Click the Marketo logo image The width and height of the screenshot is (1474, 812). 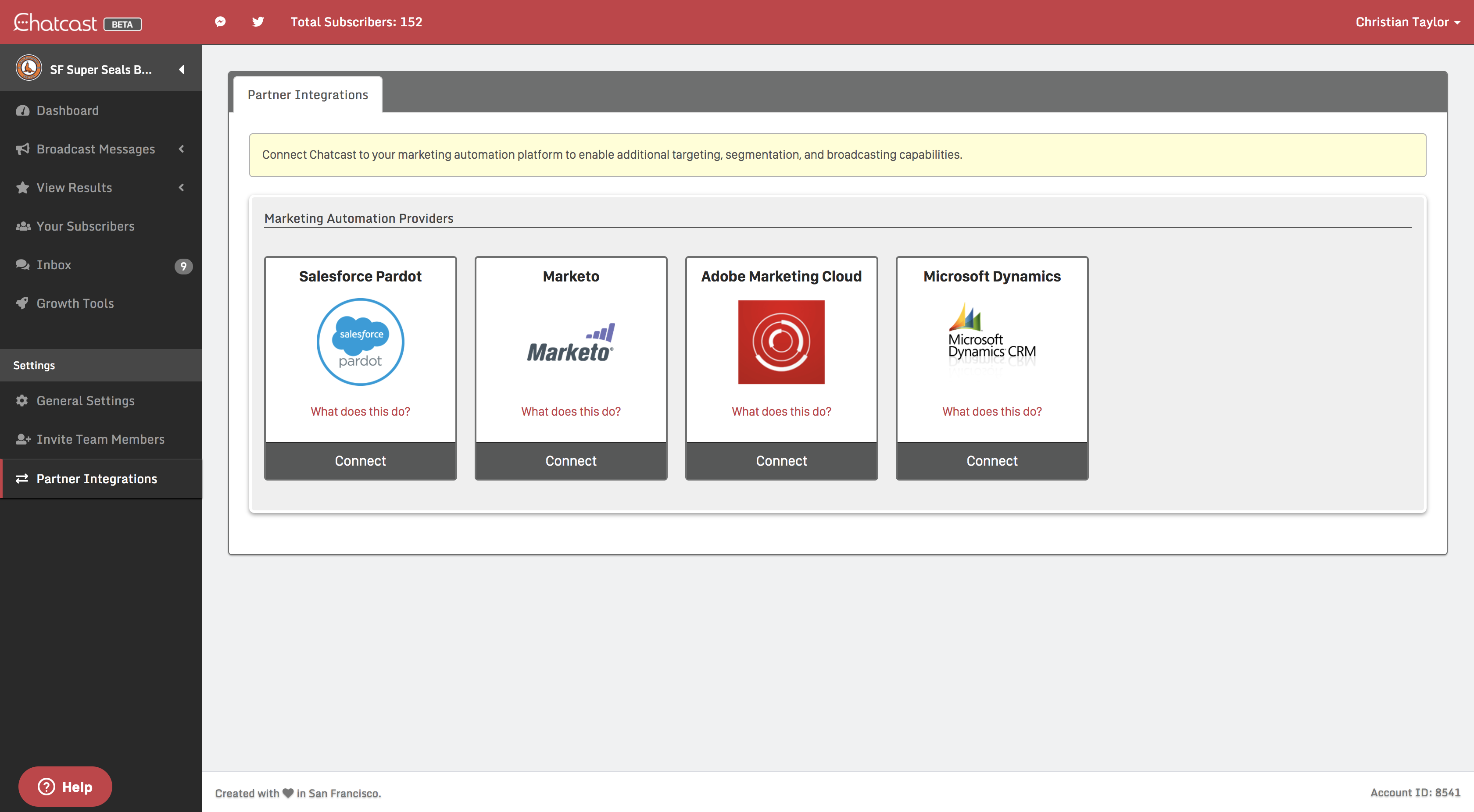click(570, 343)
